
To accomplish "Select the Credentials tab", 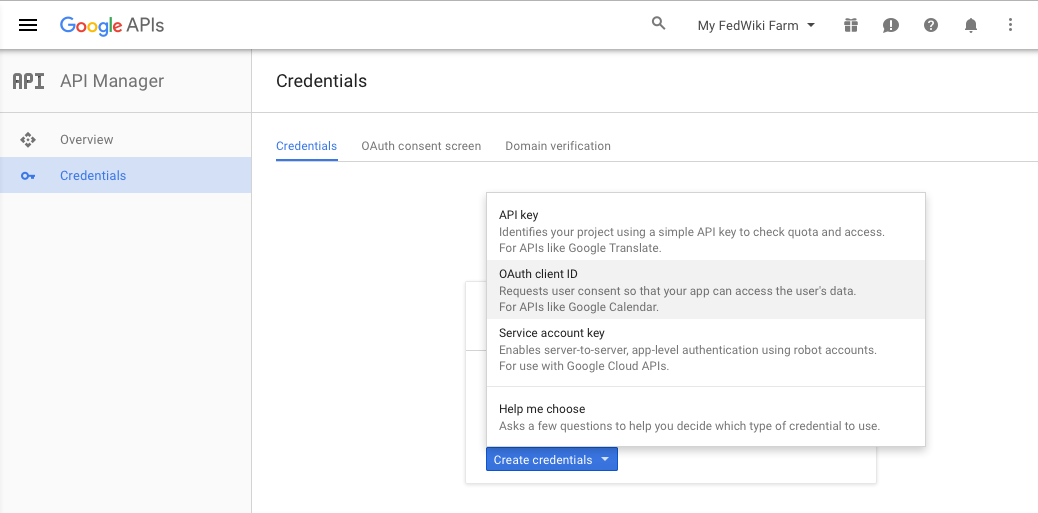I will coord(307,146).
